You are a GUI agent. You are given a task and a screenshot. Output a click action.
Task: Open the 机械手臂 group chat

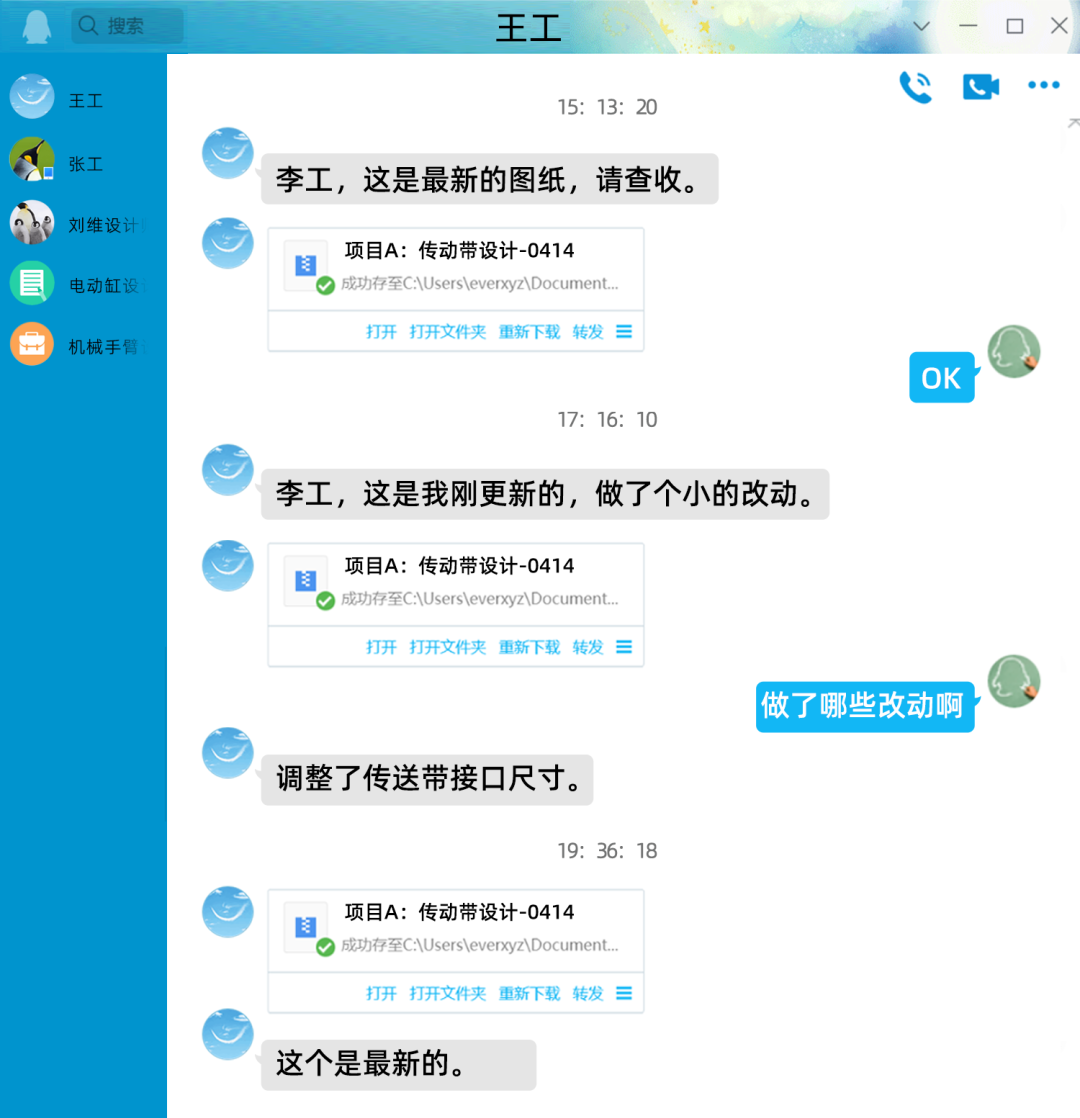pyautogui.click(x=83, y=346)
